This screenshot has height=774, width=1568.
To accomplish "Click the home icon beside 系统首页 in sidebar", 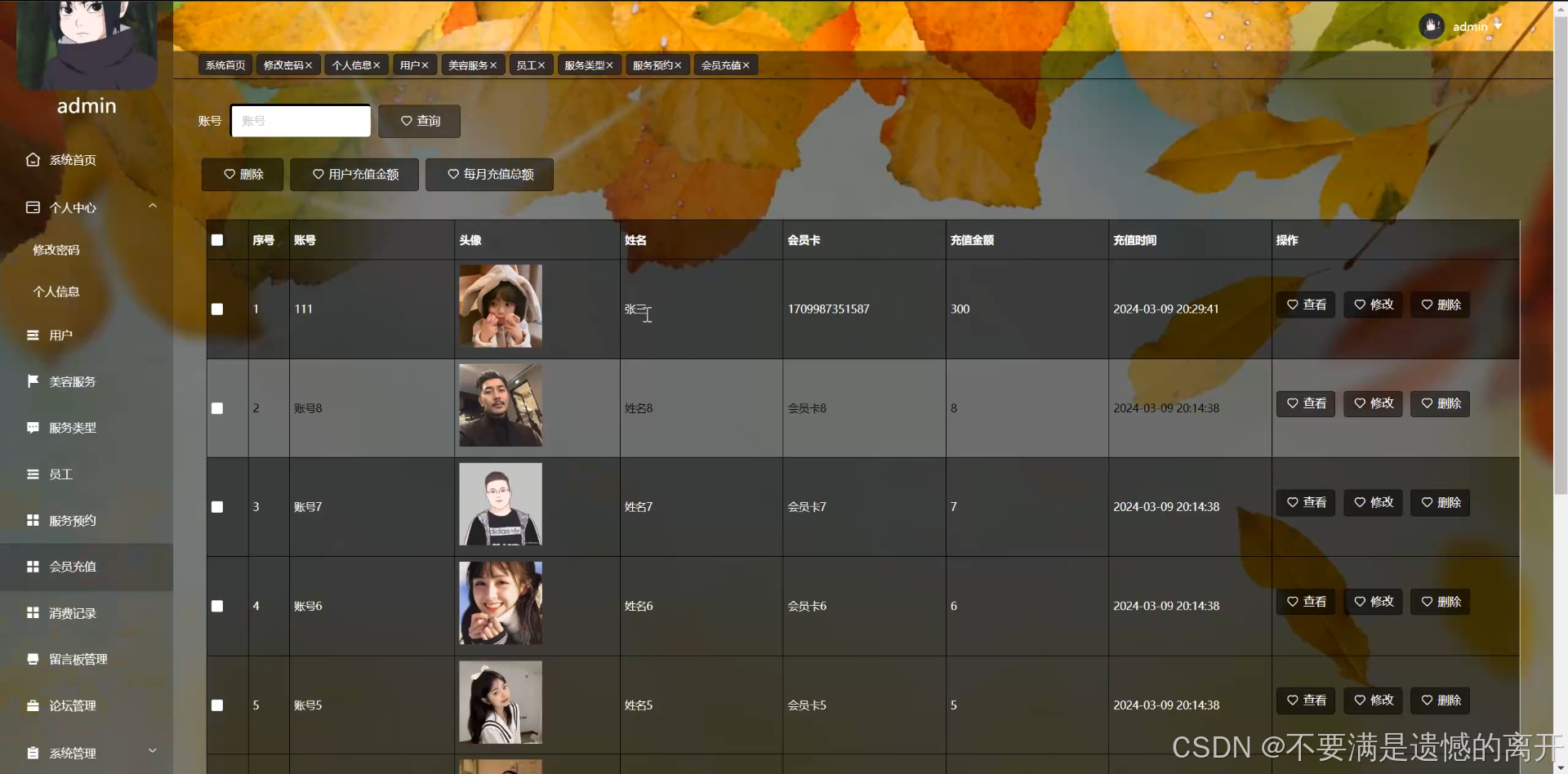I will [x=33, y=160].
